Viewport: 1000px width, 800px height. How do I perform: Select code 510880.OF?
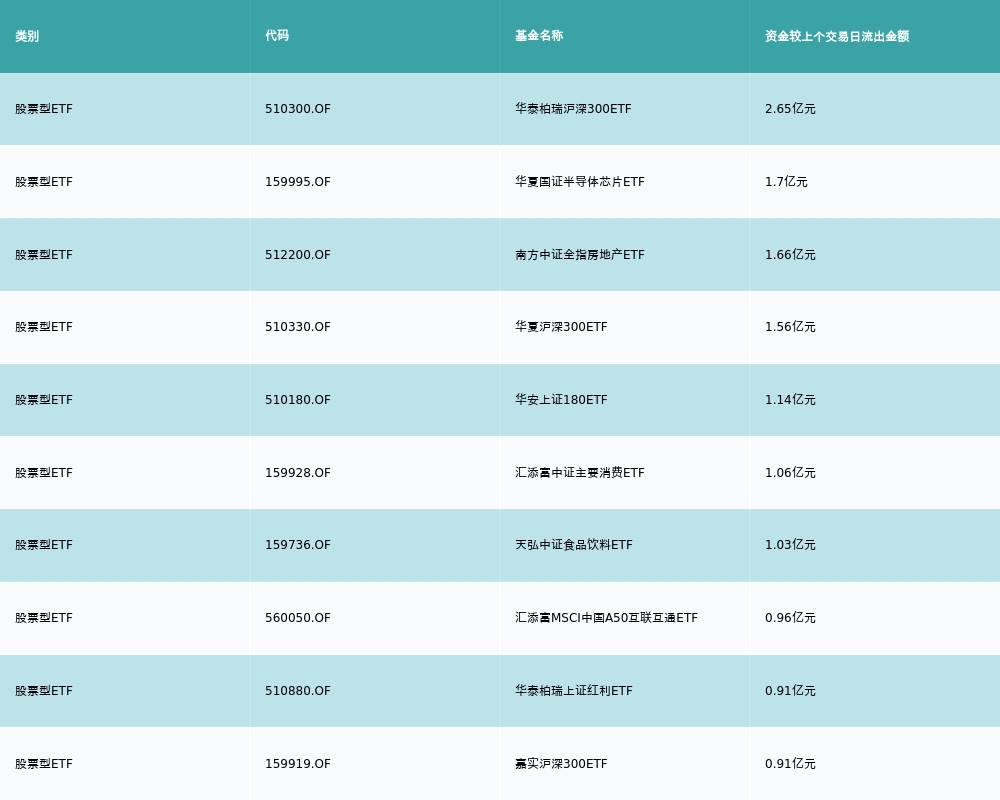click(x=298, y=691)
